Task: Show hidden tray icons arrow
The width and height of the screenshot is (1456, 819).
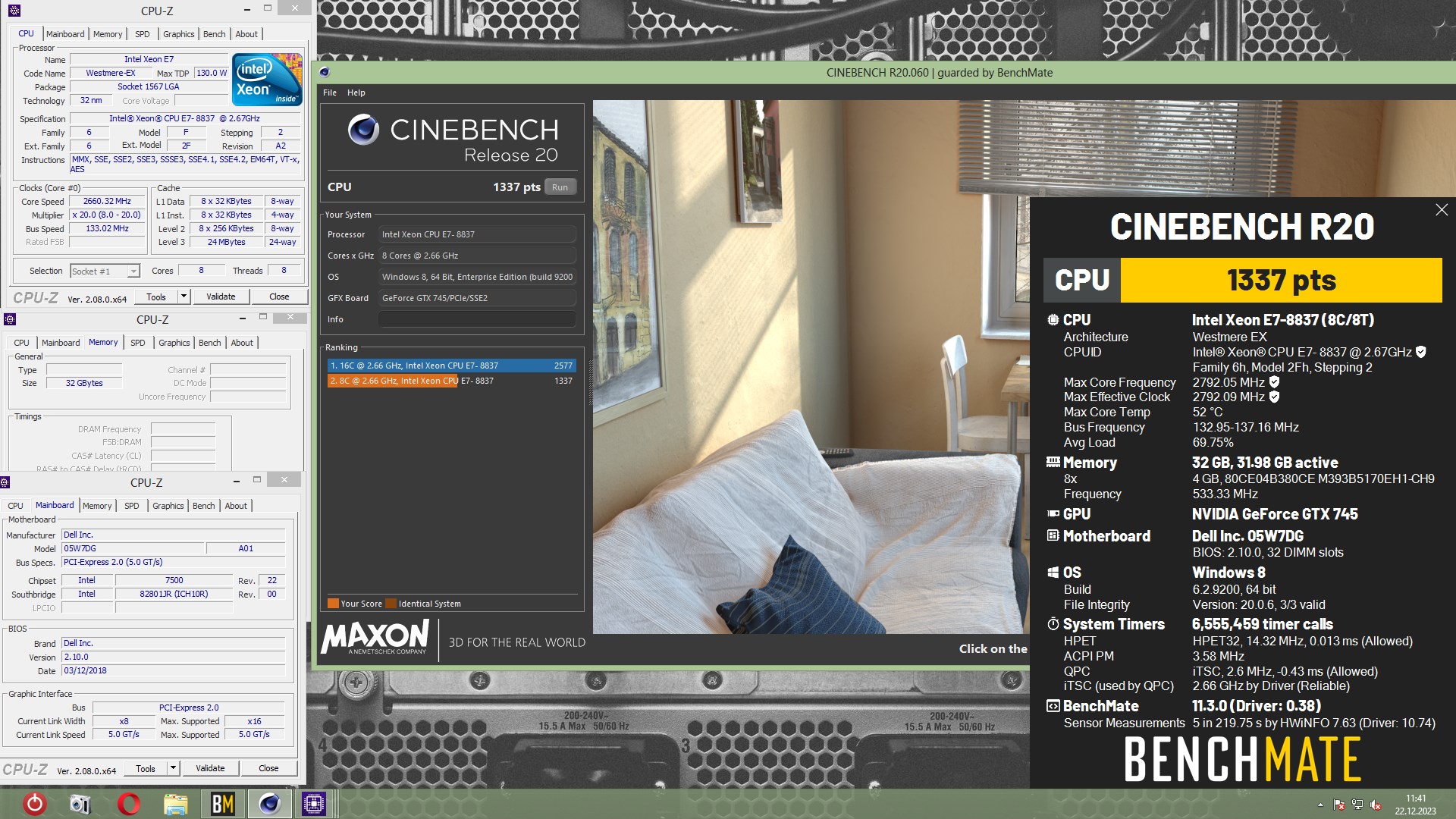Action: [x=1320, y=805]
